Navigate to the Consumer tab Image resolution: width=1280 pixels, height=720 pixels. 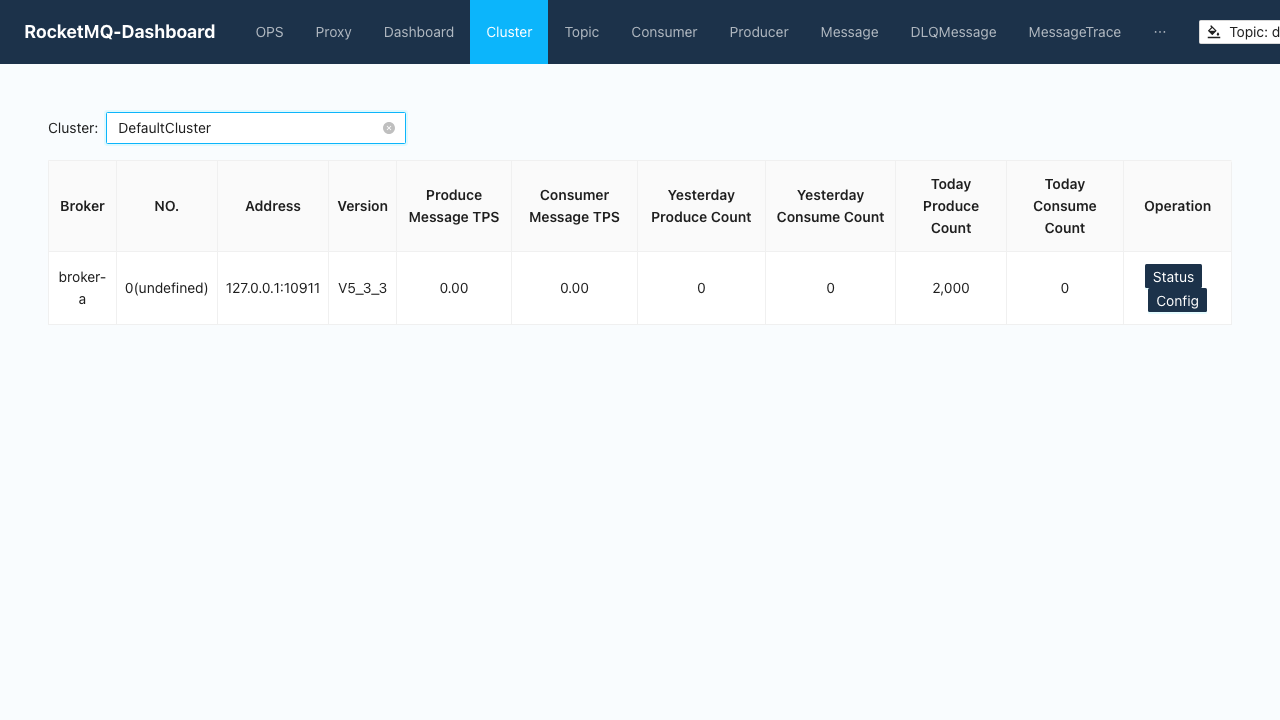coord(664,32)
